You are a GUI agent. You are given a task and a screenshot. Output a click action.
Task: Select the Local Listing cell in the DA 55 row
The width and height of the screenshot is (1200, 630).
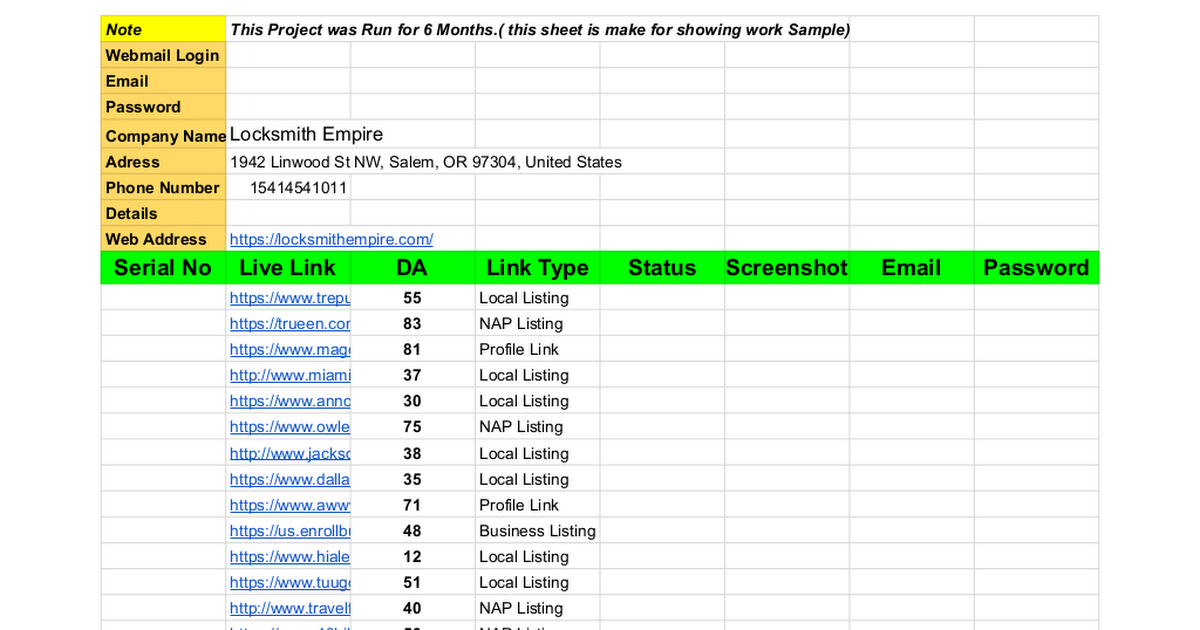click(537, 298)
